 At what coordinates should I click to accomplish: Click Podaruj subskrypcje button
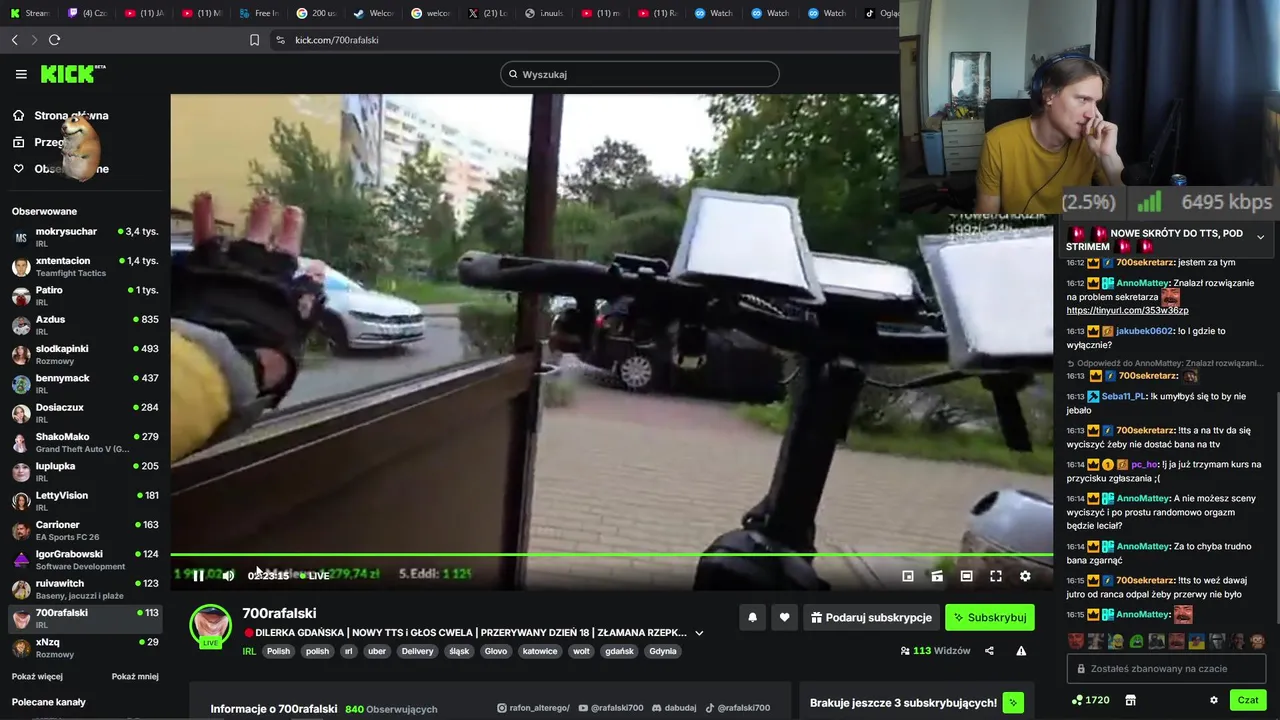coord(871,618)
